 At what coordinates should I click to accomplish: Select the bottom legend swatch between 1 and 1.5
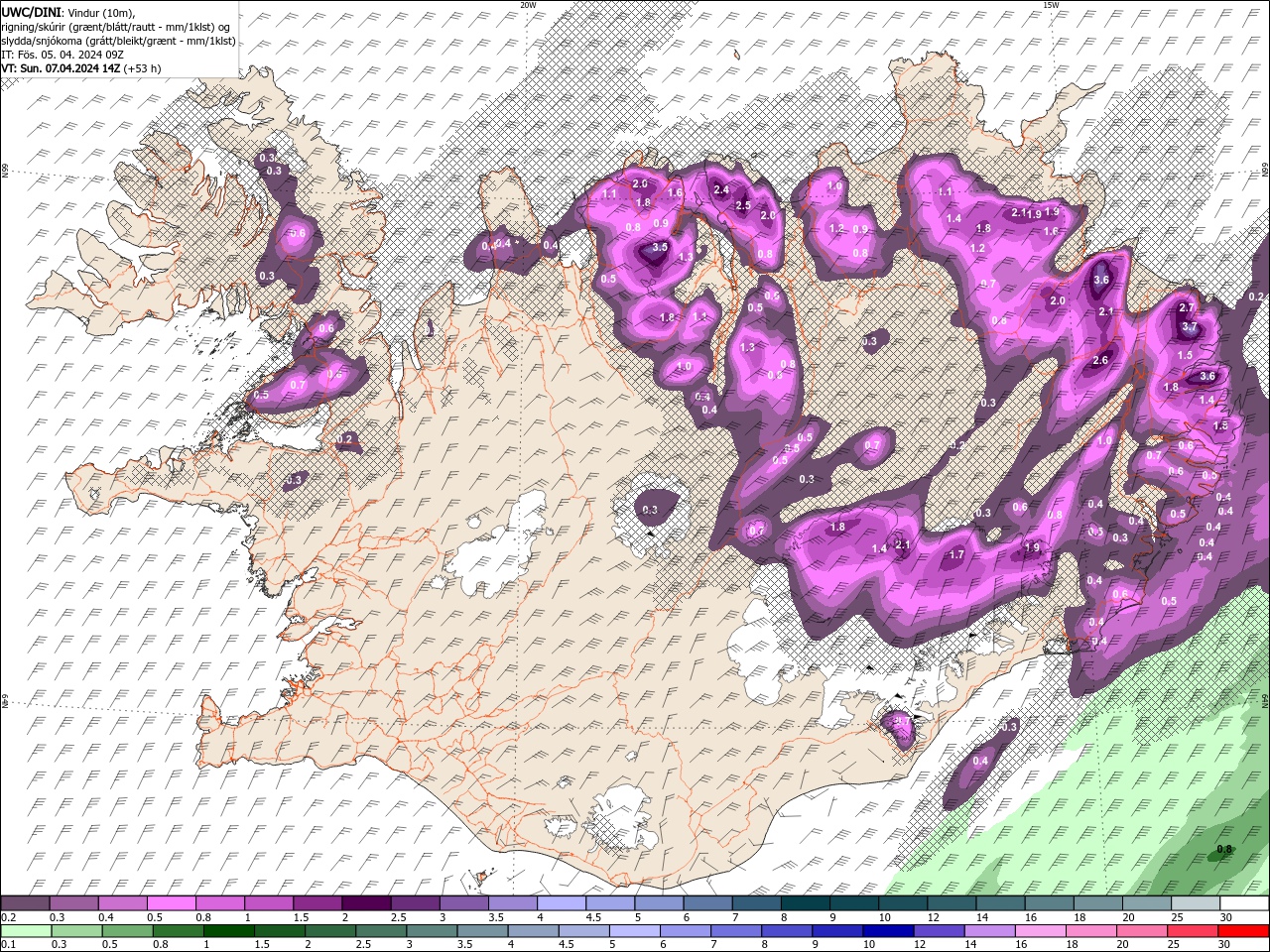point(228,930)
